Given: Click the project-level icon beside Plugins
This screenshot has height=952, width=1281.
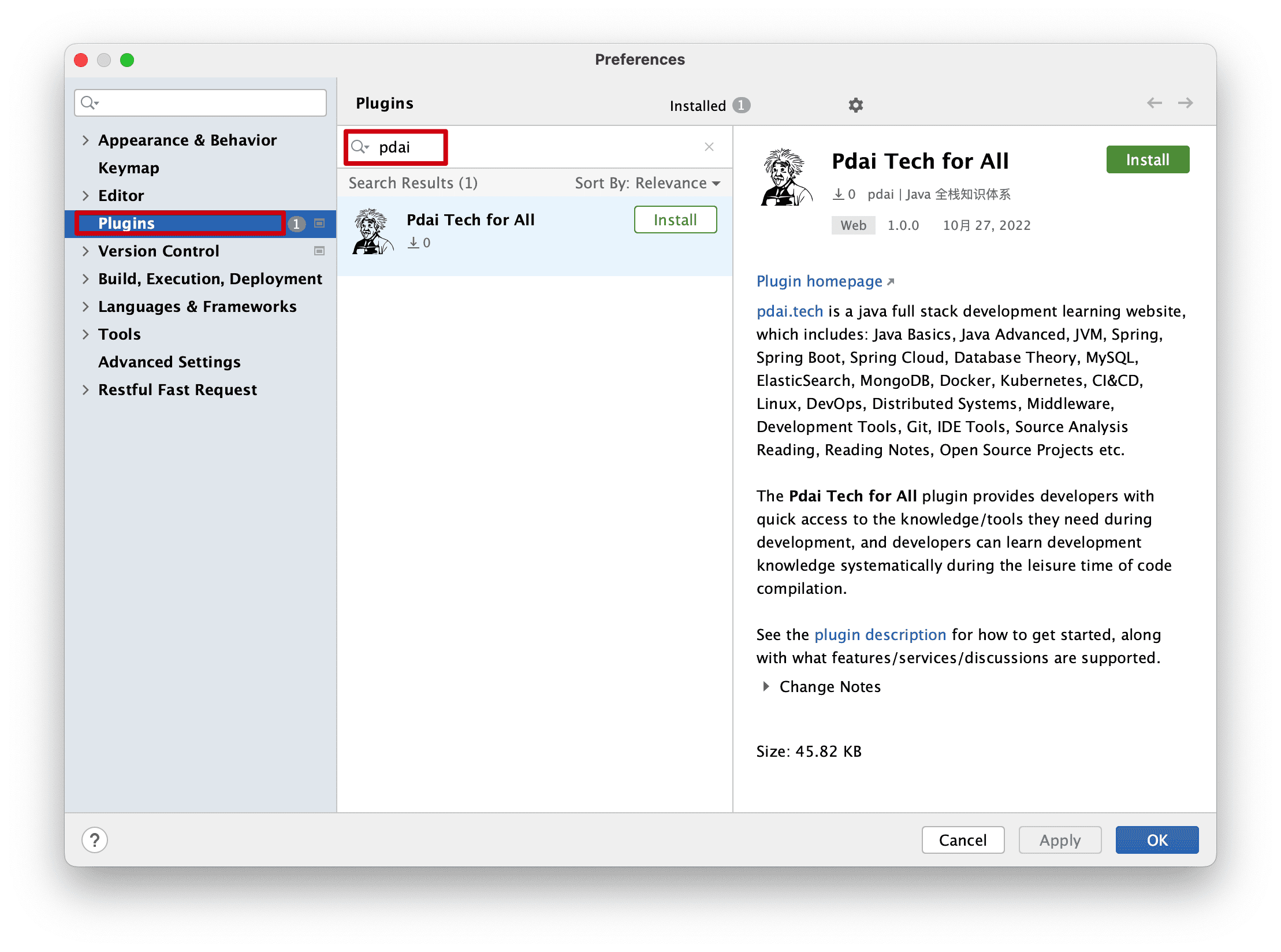Looking at the screenshot, I should [319, 224].
